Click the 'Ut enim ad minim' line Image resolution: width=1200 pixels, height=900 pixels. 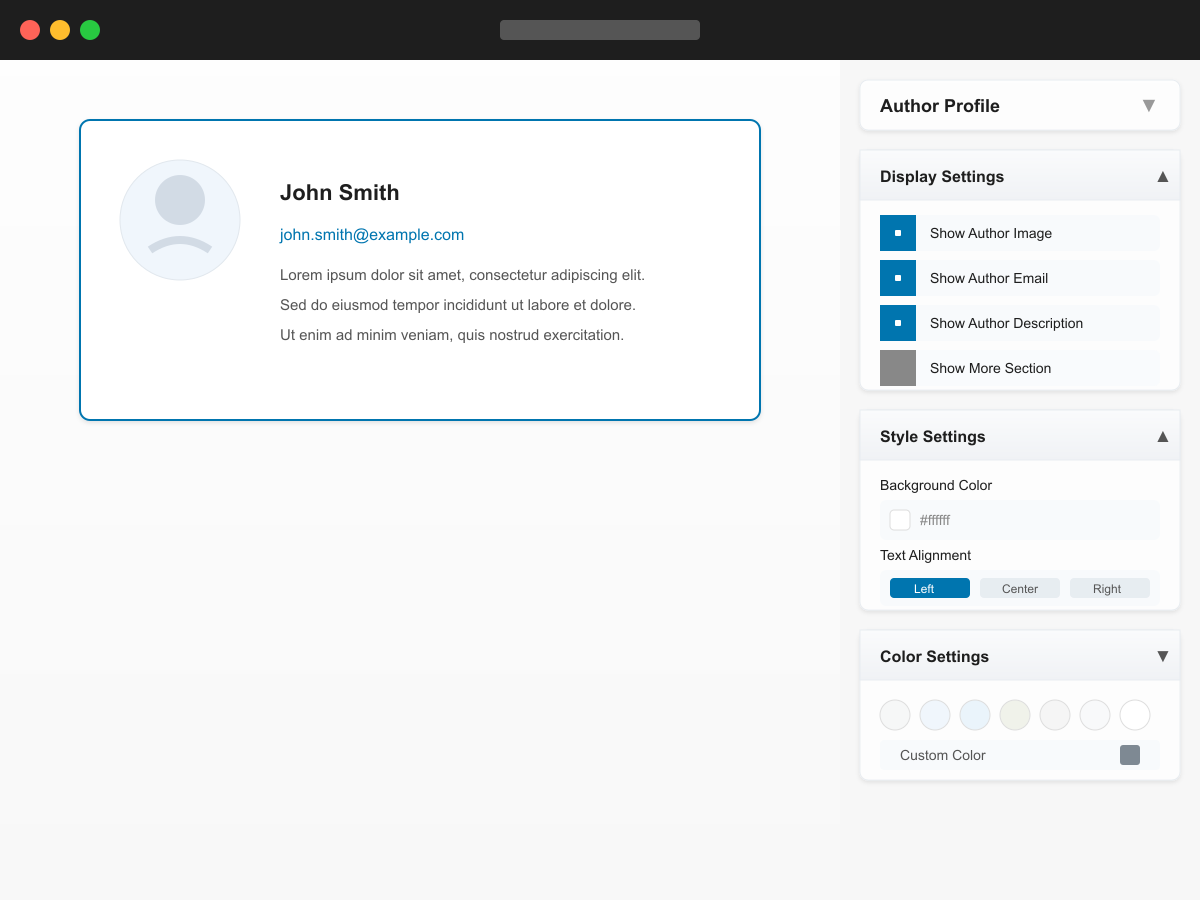point(452,335)
